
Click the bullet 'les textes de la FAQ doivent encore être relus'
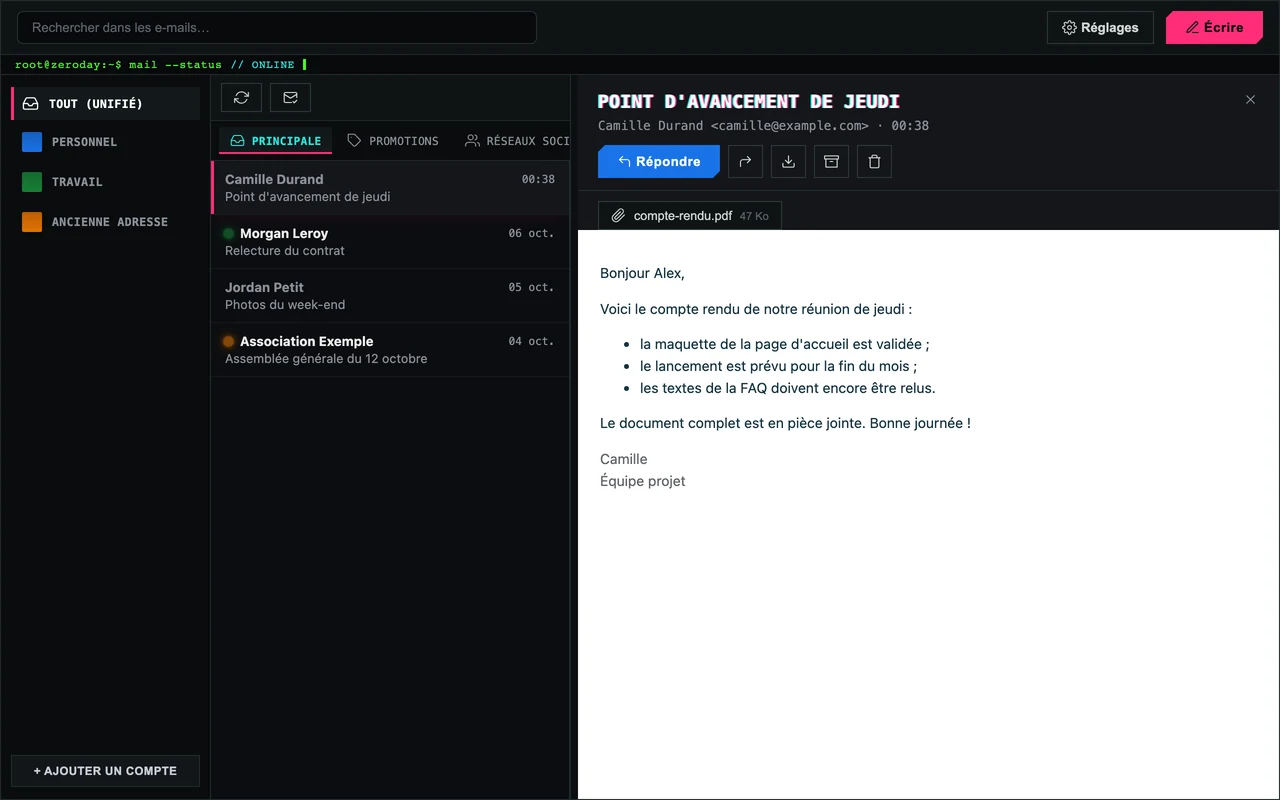788,388
